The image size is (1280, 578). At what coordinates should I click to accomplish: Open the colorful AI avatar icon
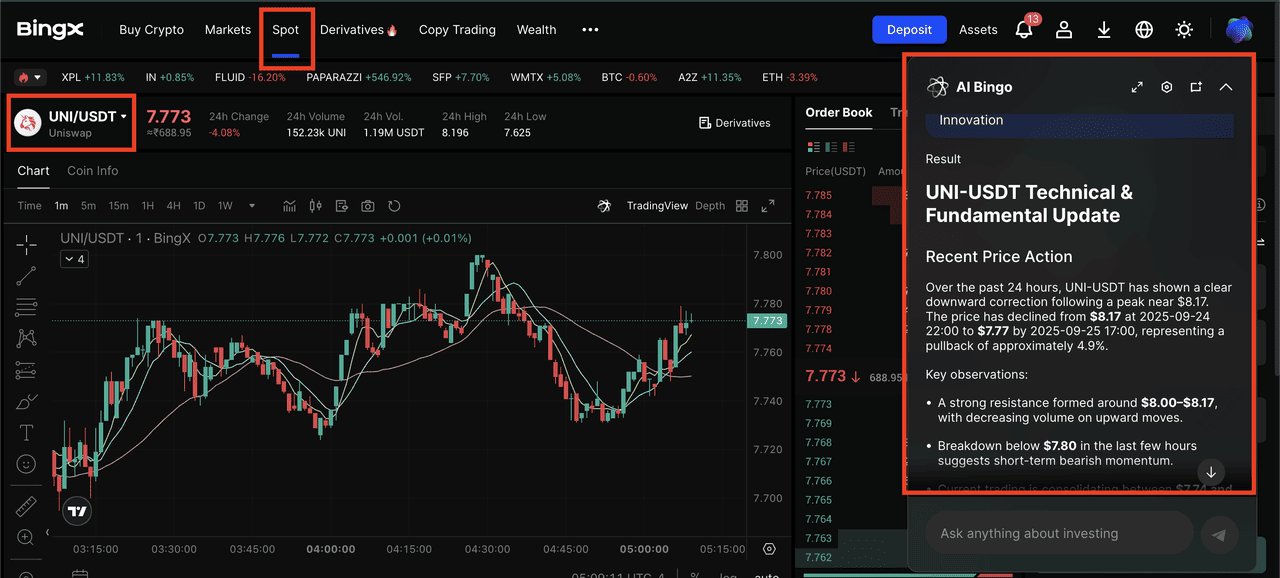pos(1240,30)
